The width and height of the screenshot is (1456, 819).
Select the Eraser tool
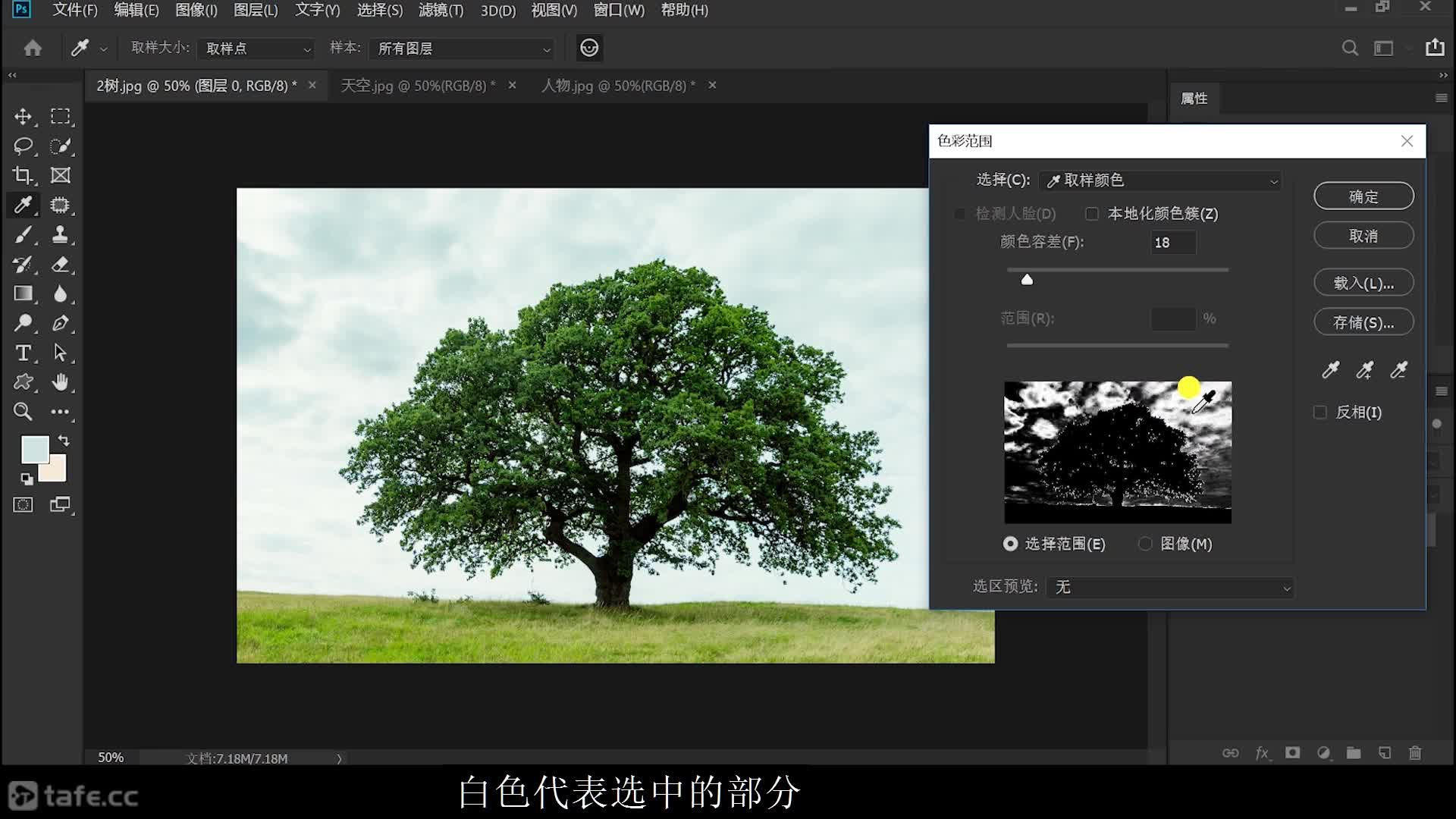(60, 264)
